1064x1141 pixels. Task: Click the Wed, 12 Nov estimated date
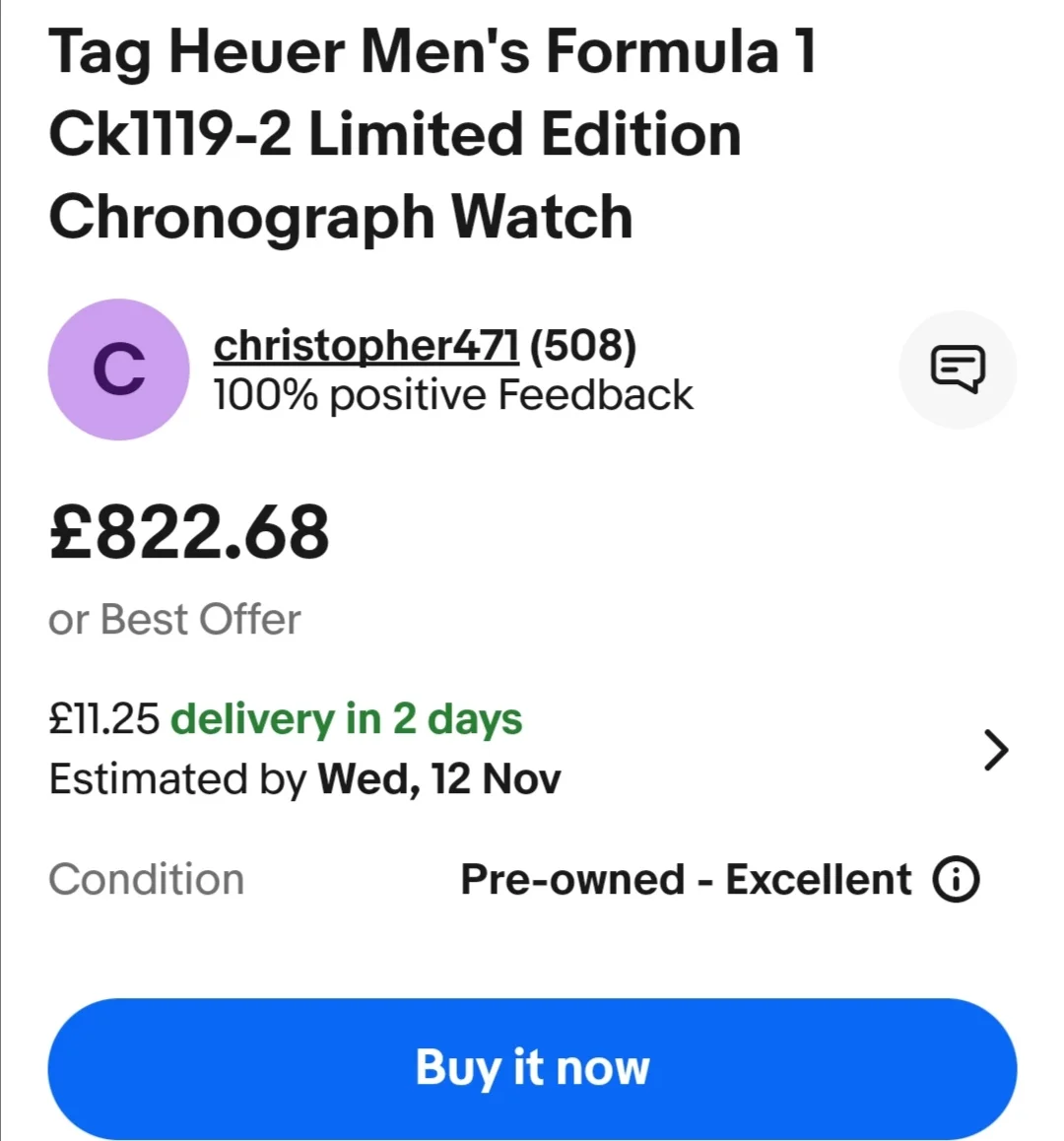click(x=438, y=779)
